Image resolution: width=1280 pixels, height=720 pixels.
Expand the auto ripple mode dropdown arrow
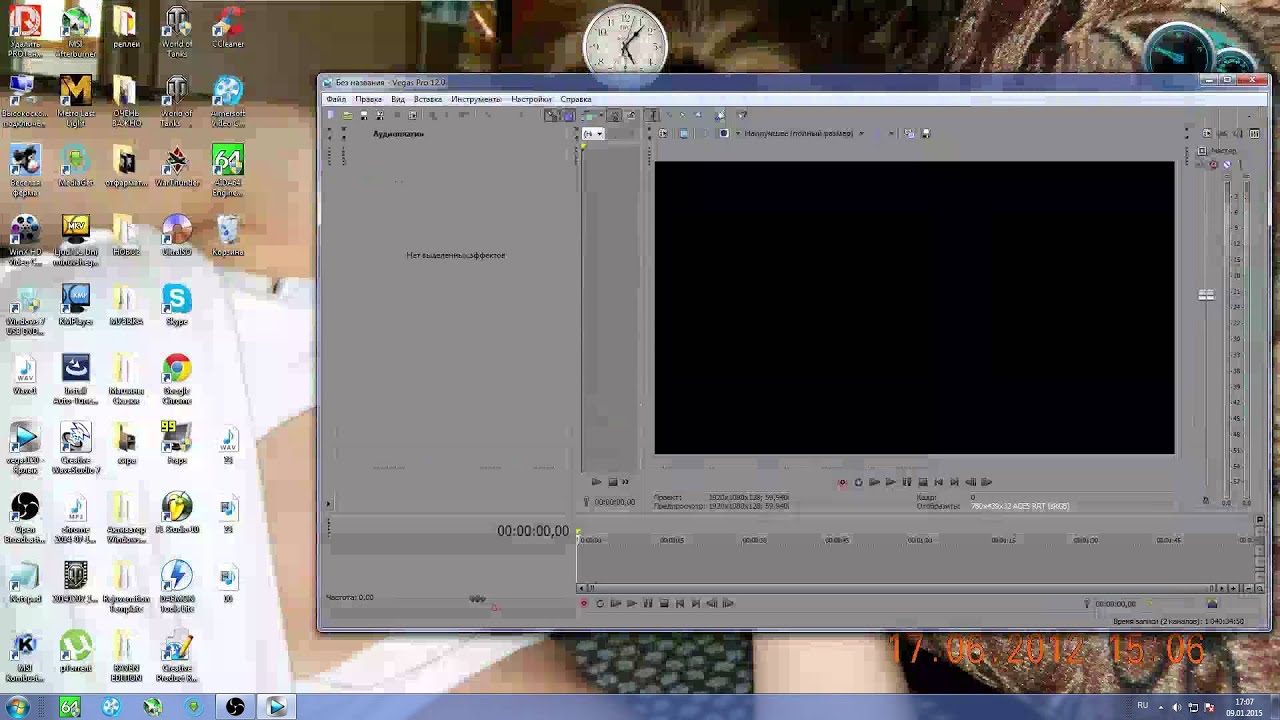click(x=601, y=115)
